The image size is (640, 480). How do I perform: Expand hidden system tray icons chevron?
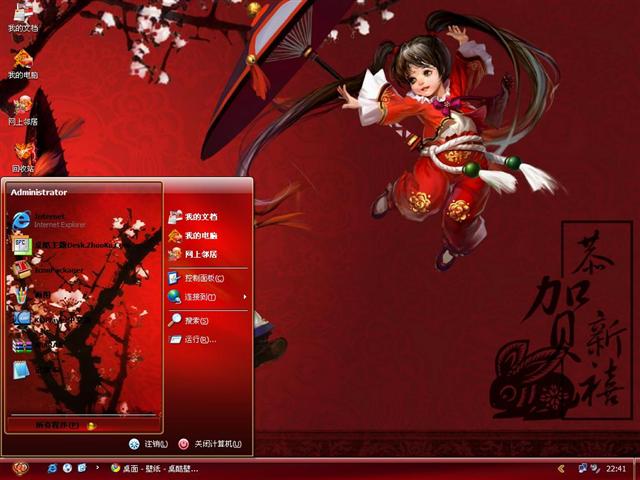562,469
